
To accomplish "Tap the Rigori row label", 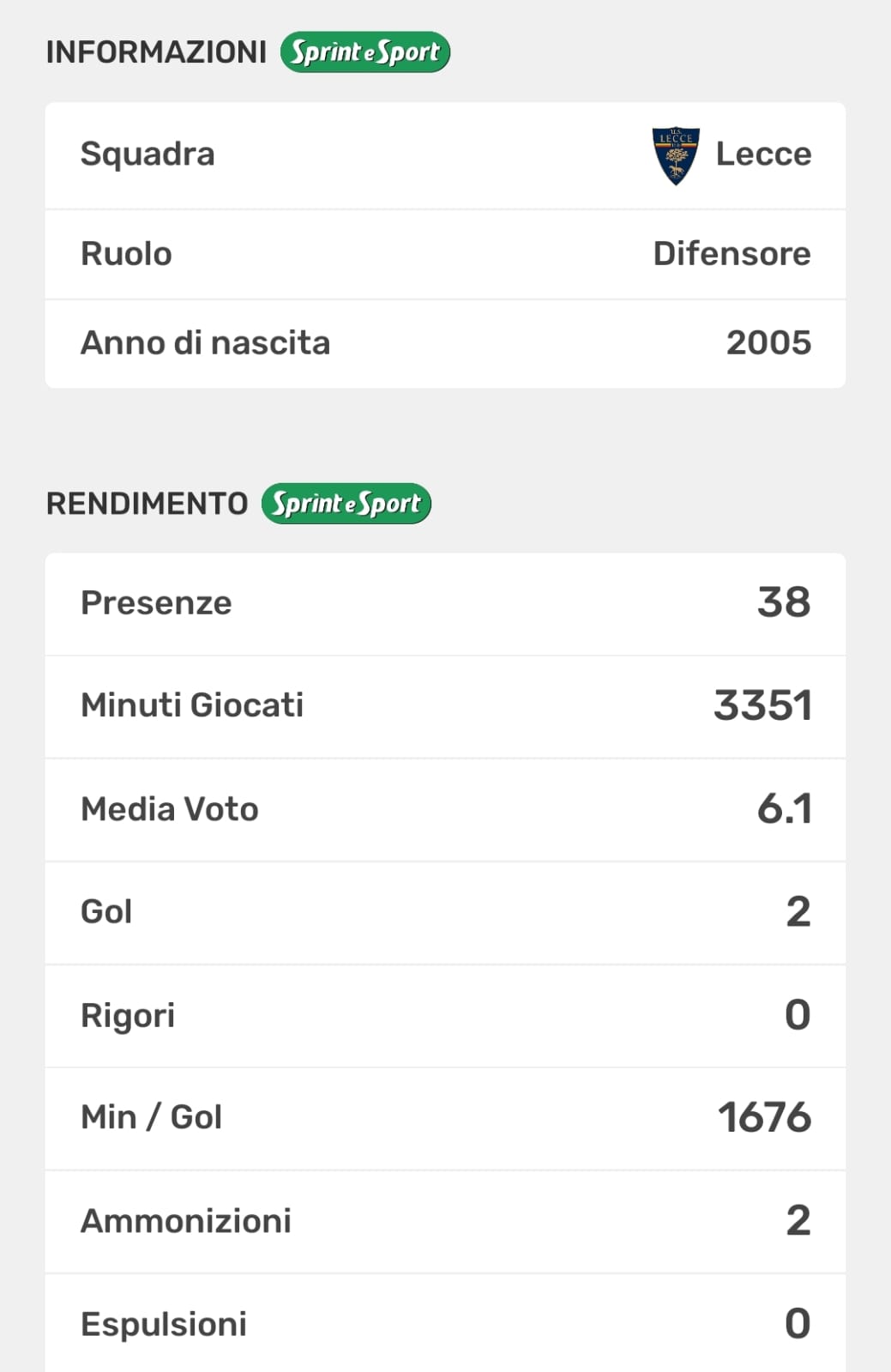I will click(128, 1015).
